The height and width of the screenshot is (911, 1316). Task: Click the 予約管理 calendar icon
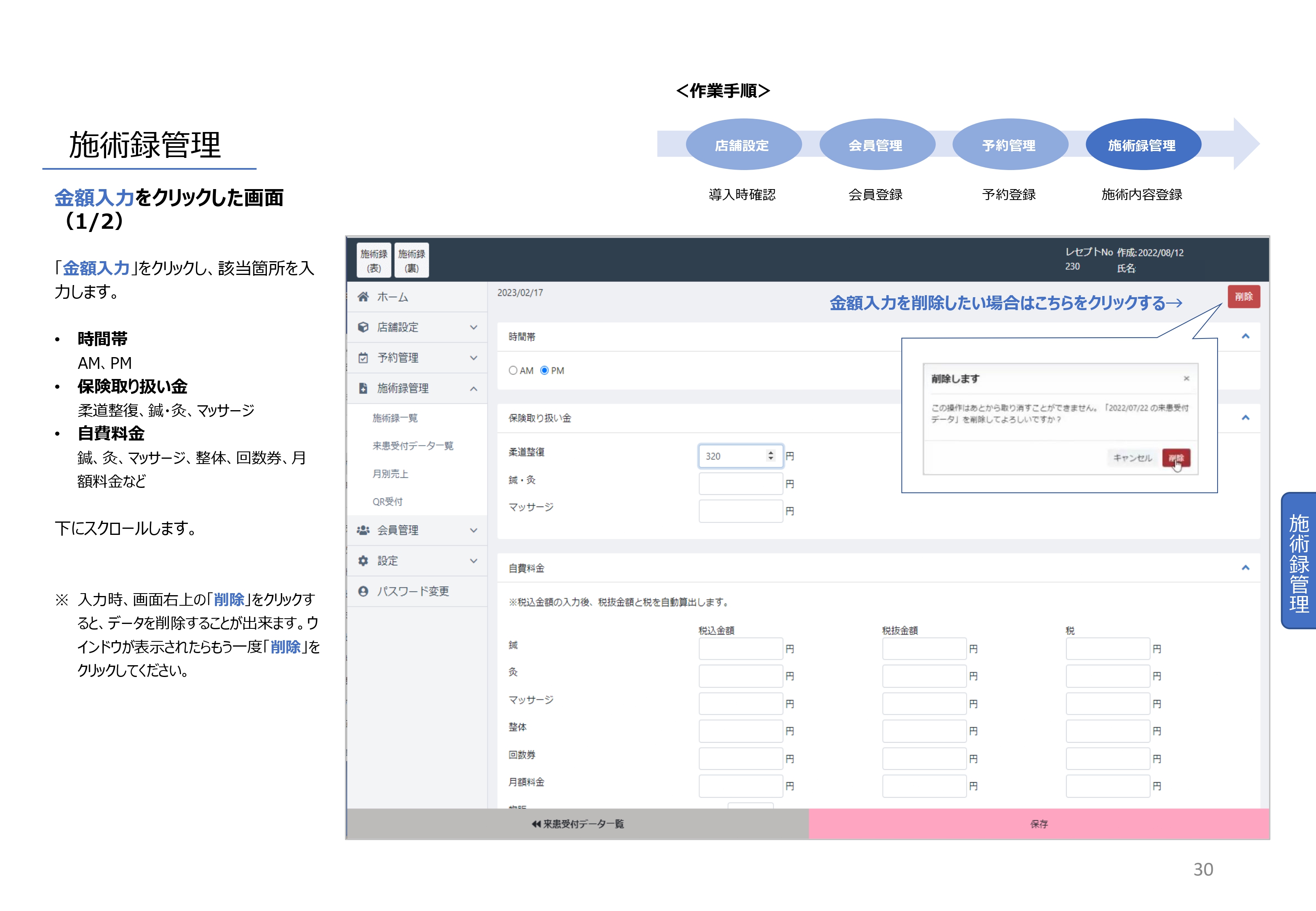[363, 358]
